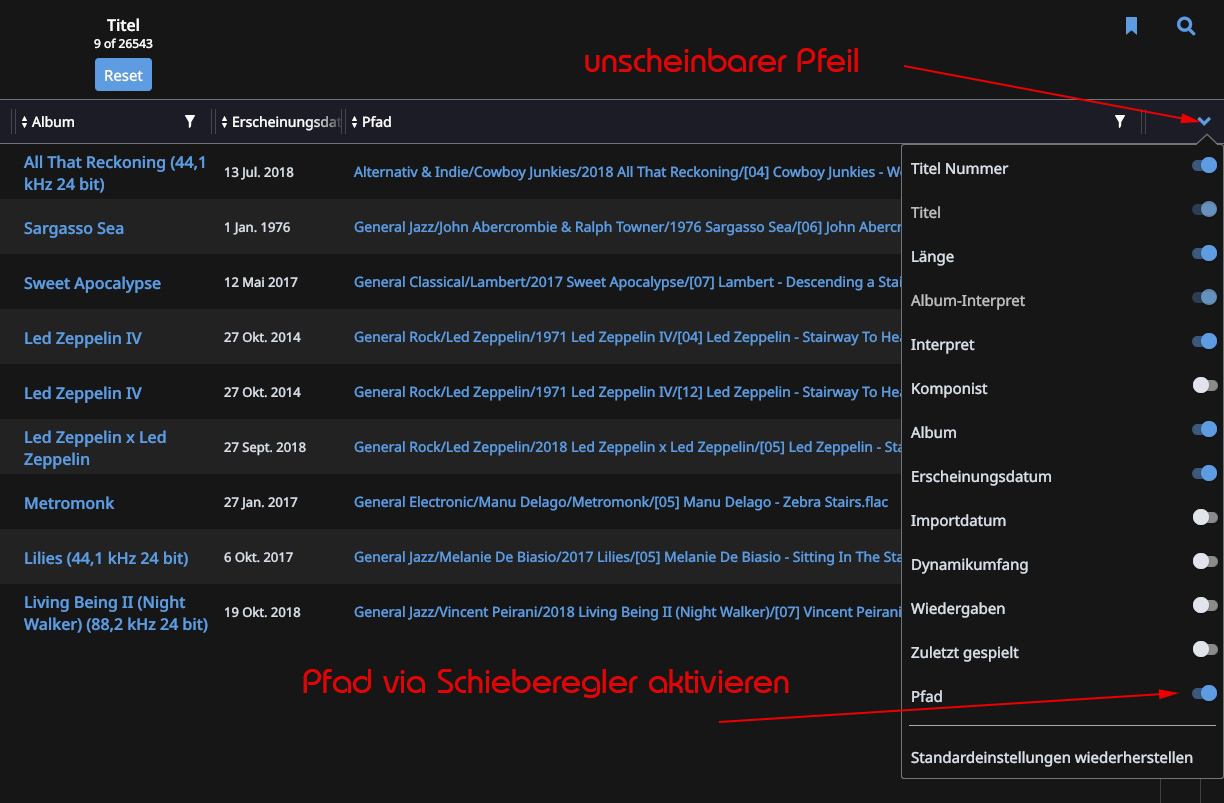1224x803 pixels.
Task: Toggle the column chooser chevron arrow
Action: click(x=1204, y=122)
